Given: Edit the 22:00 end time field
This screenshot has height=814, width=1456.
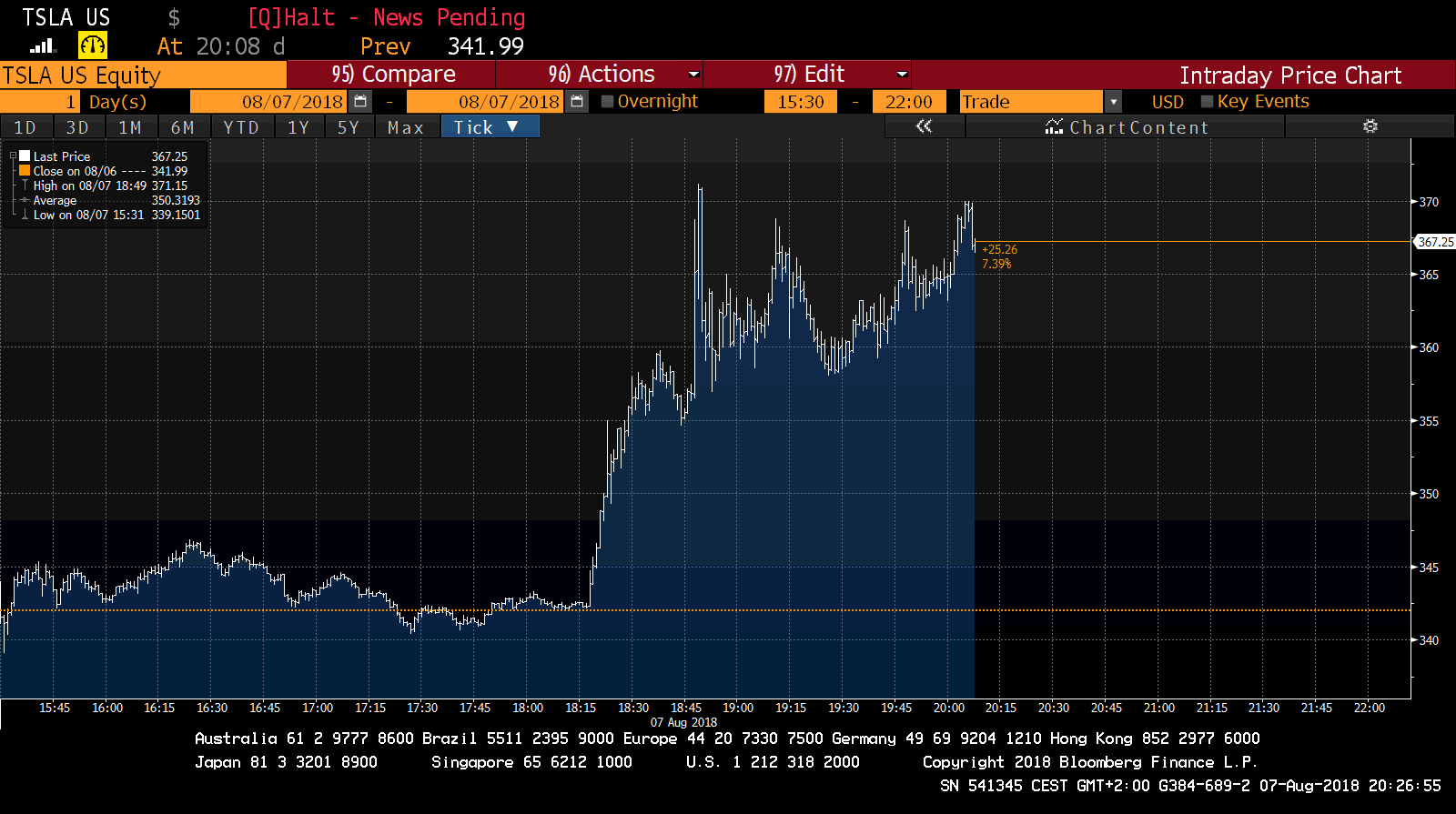Looking at the screenshot, I should click(909, 102).
